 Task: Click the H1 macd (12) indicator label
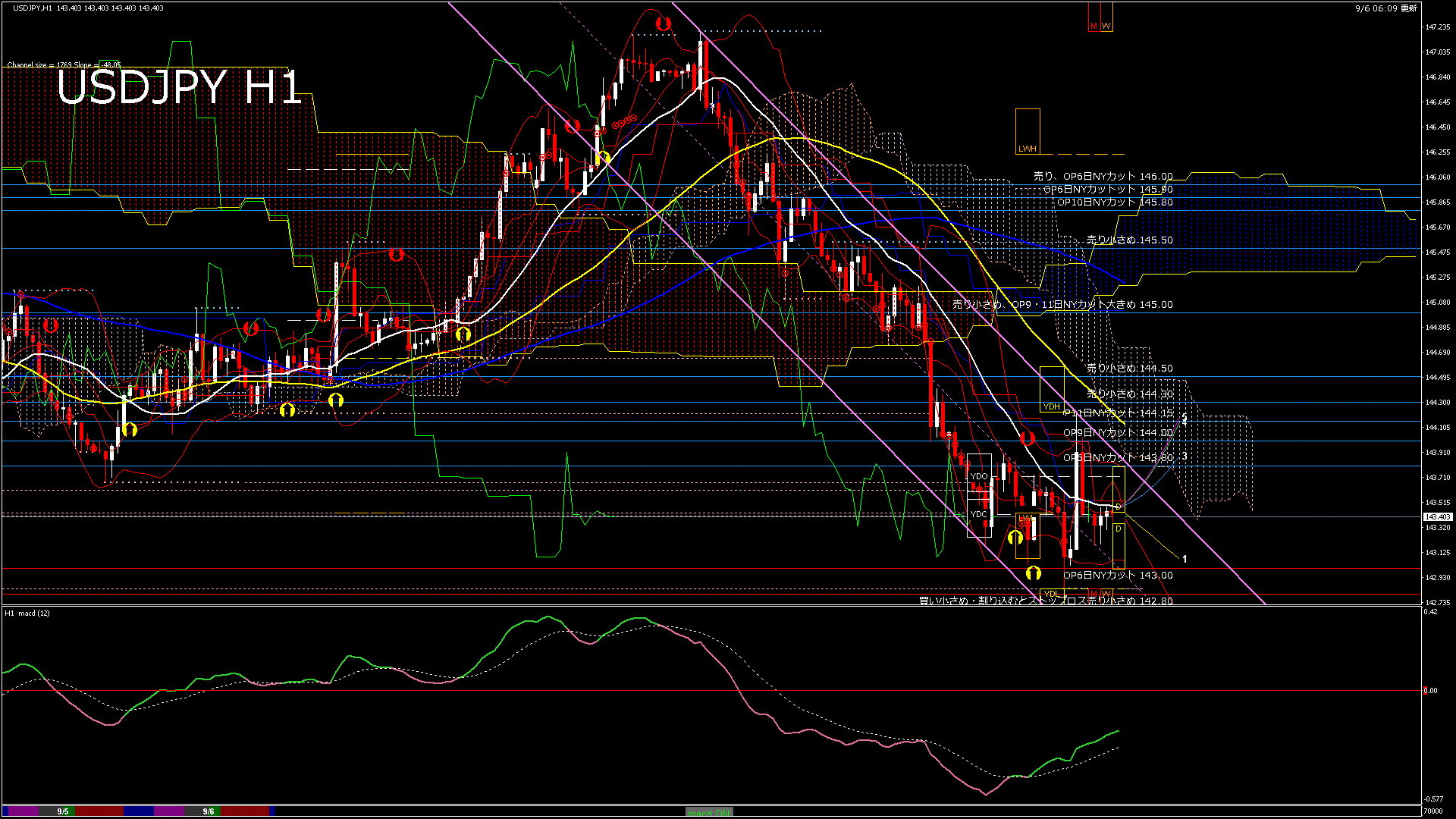click(x=27, y=613)
